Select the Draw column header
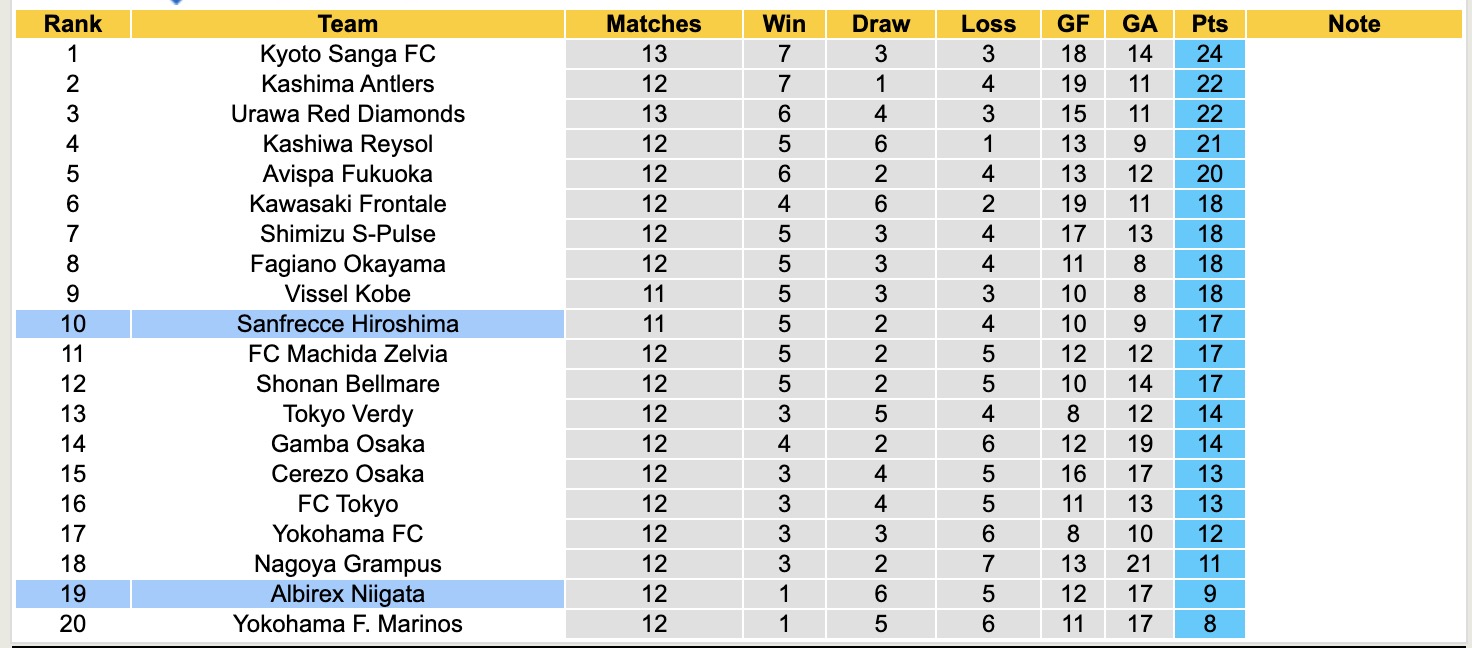The height and width of the screenshot is (648, 1472). (x=881, y=24)
